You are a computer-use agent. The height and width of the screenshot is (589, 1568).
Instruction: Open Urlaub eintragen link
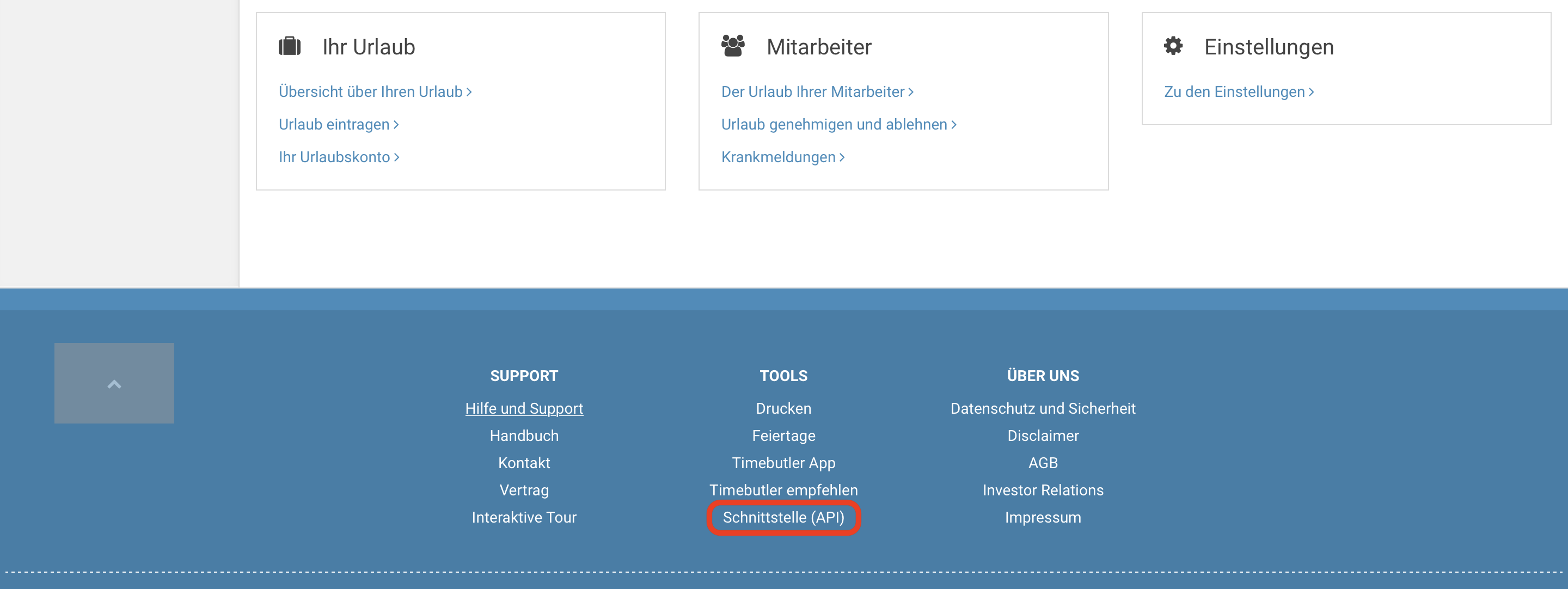pos(339,125)
